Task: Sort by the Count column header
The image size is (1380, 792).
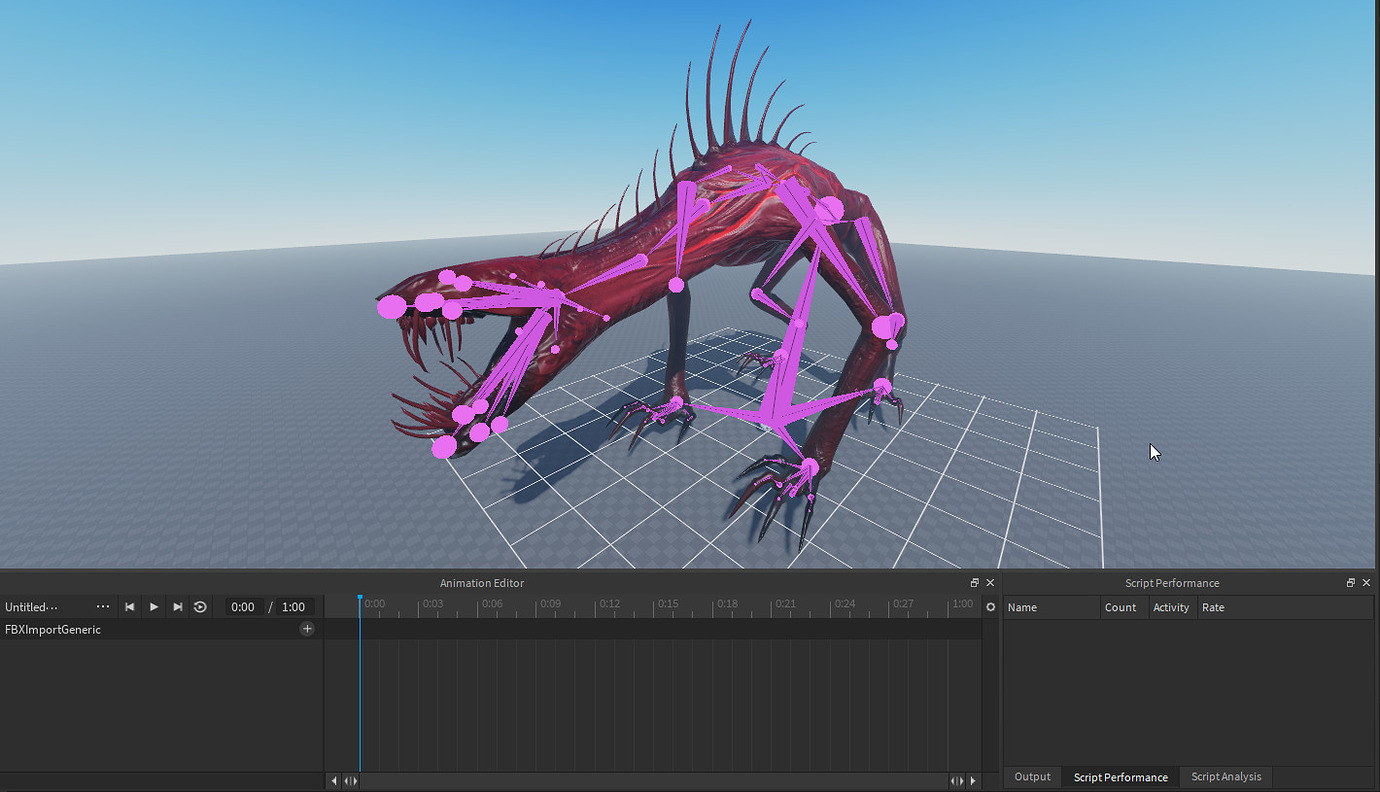Action: [x=1123, y=607]
